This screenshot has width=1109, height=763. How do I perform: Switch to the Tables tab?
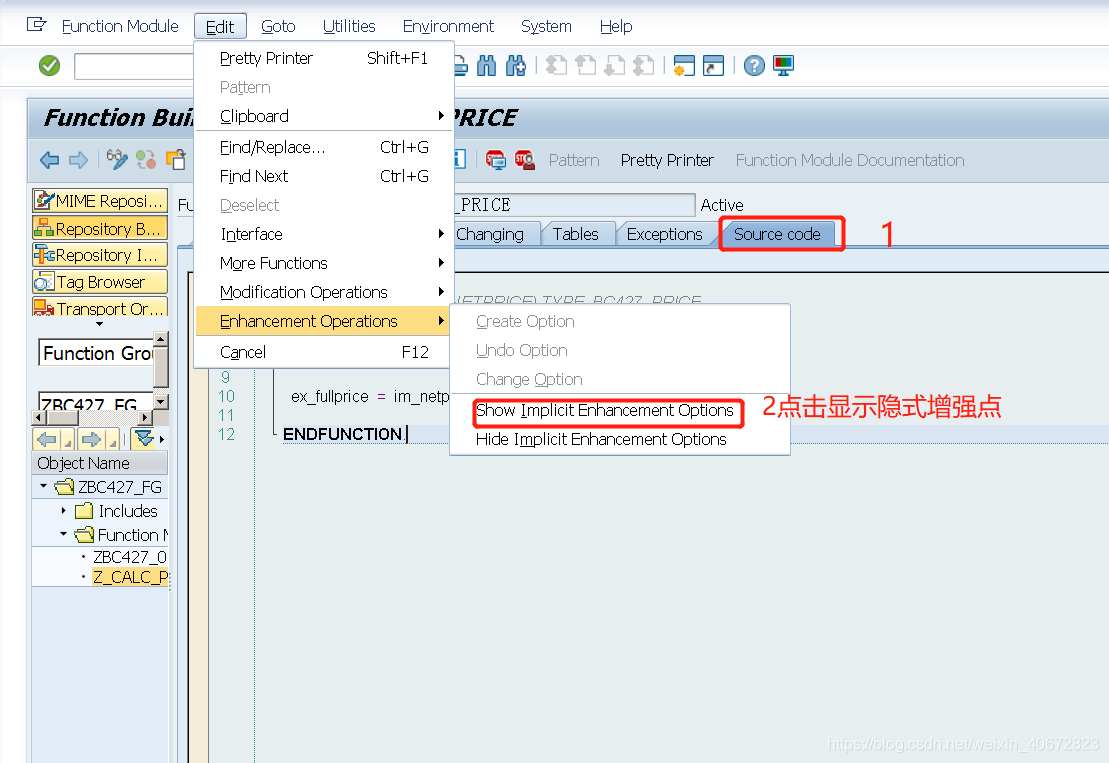coord(575,234)
